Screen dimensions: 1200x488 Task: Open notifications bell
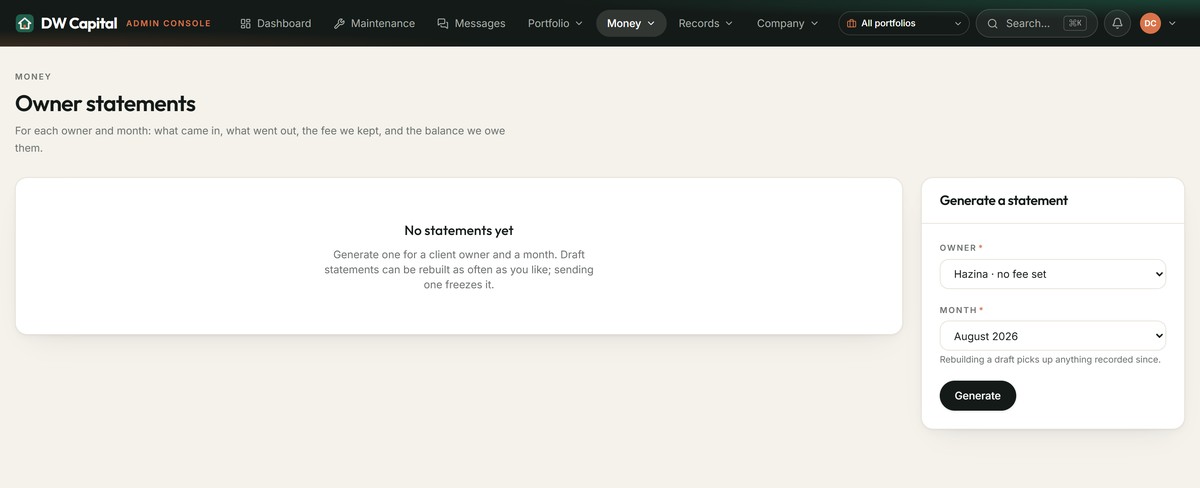tap(1117, 23)
